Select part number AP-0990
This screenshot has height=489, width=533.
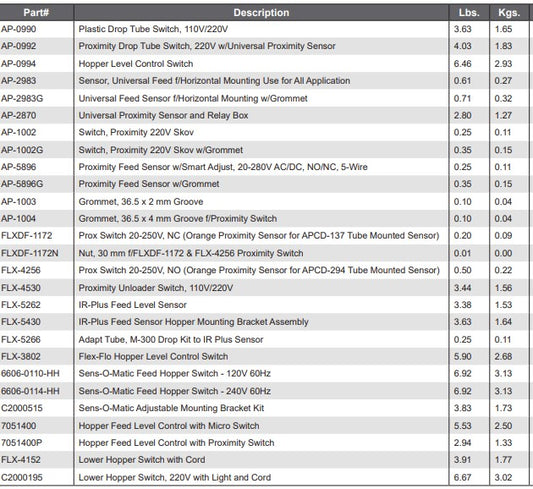pyautogui.click(x=19, y=29)
